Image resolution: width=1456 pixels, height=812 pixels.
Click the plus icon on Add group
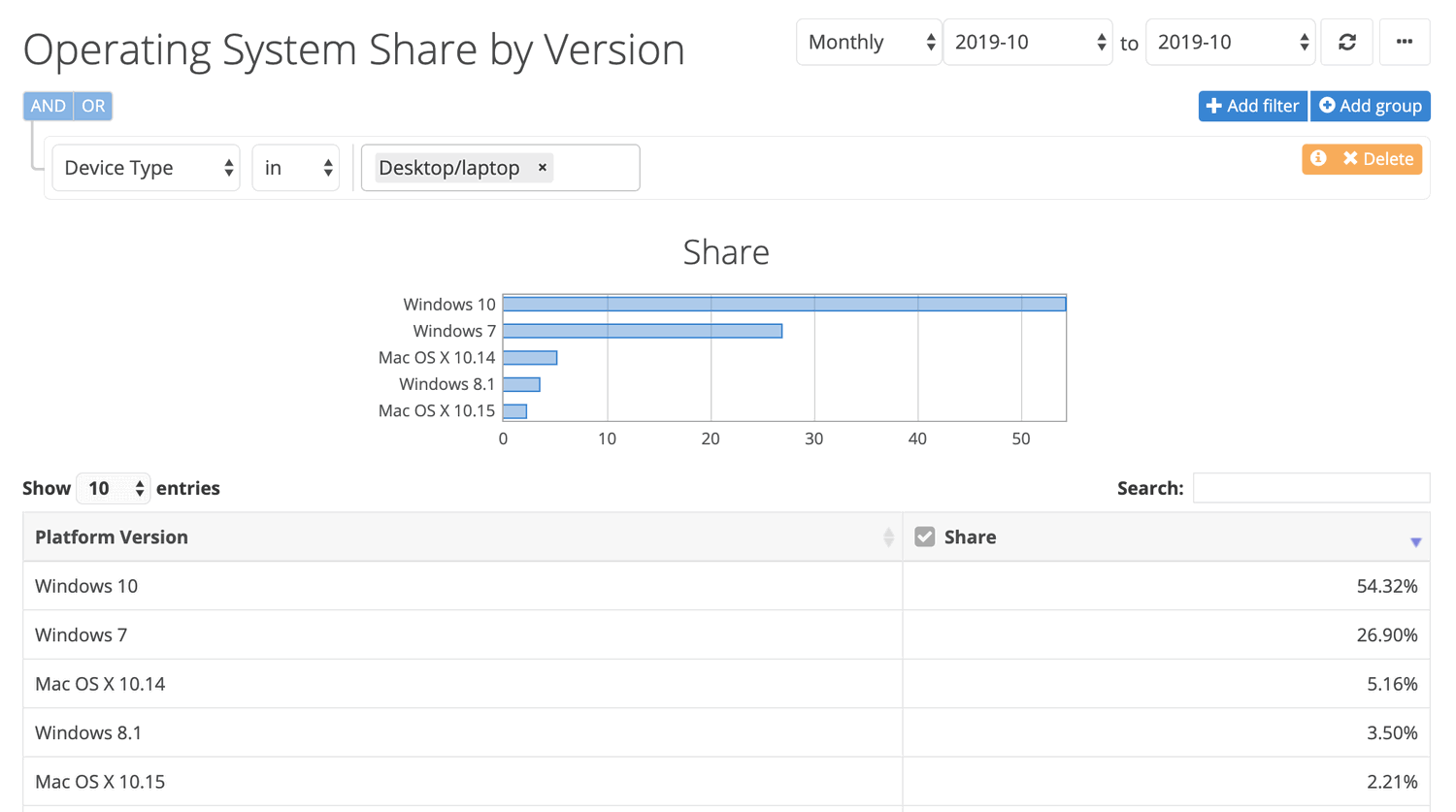pos(1327,106)
